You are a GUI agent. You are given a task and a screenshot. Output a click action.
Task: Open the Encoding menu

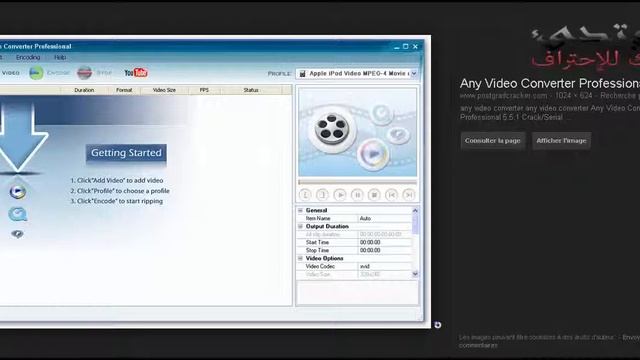tap(28, 58)
